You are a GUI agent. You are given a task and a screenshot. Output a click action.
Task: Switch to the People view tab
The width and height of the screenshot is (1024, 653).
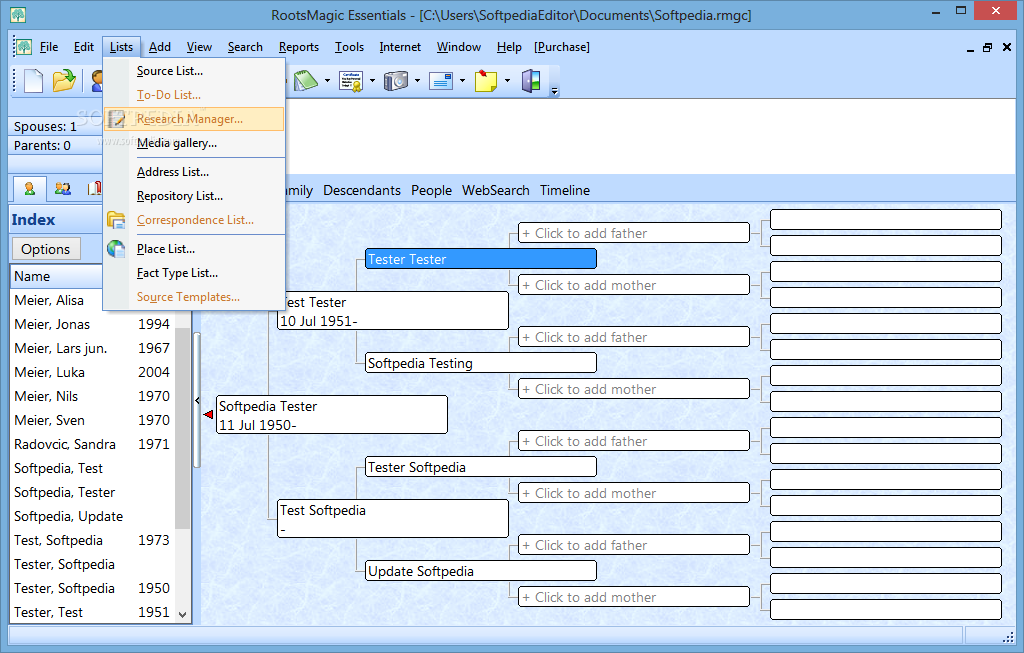pyautogui.click(x=431, y=191)
